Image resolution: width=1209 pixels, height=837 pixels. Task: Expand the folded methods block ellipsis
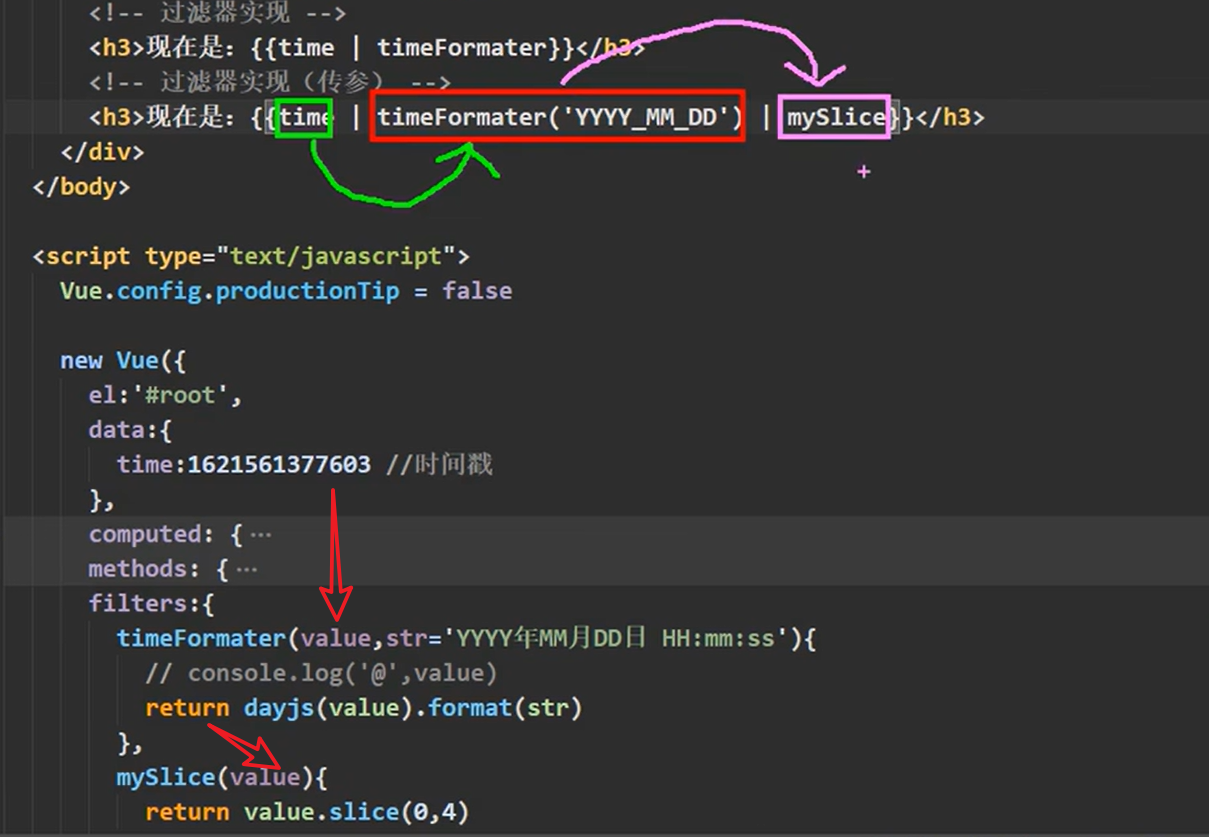coord(246,569)
